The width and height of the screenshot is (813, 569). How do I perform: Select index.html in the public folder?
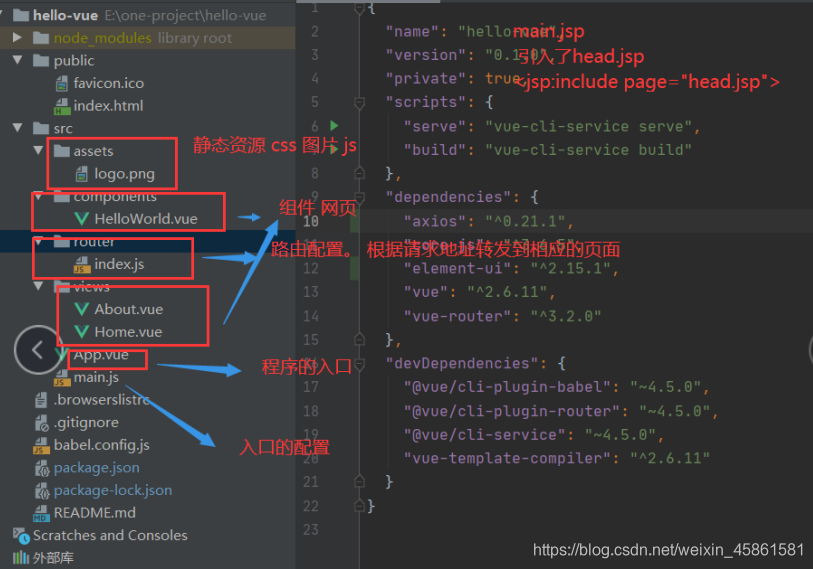108,106
